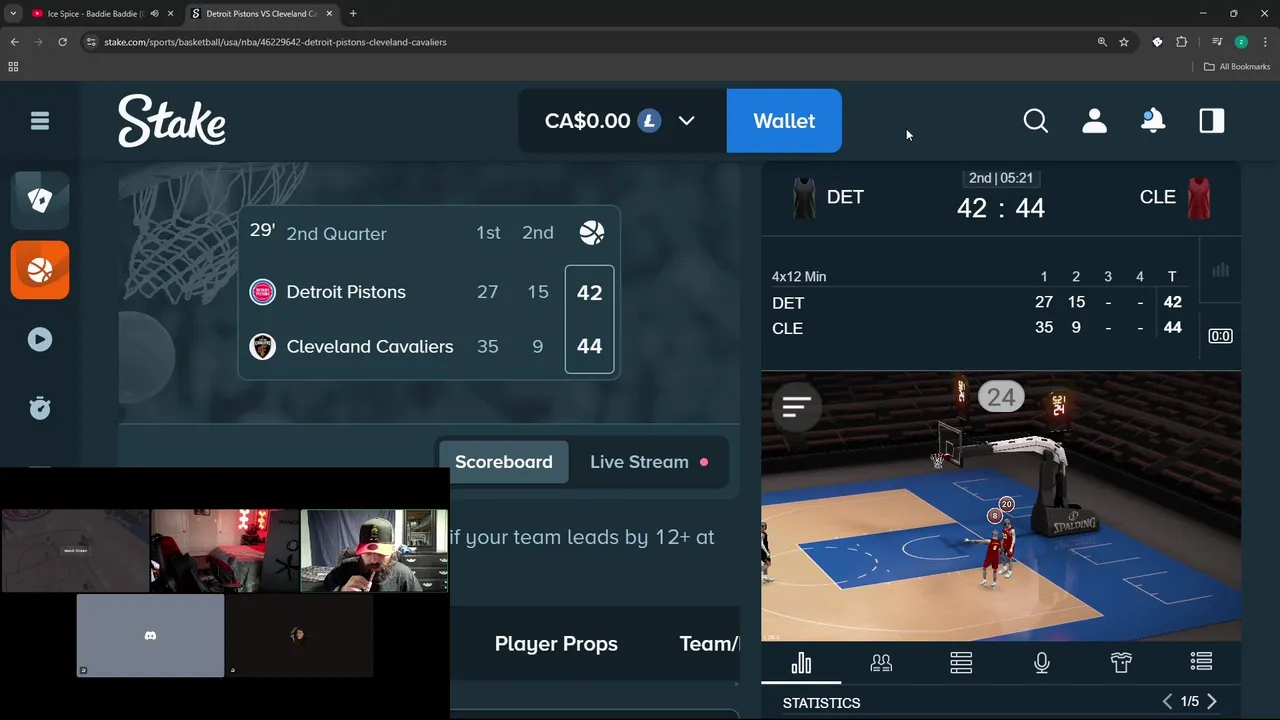Click the Watch Stream thumbnail tile
1280x720 pixels.
click(x=75, y=551)
